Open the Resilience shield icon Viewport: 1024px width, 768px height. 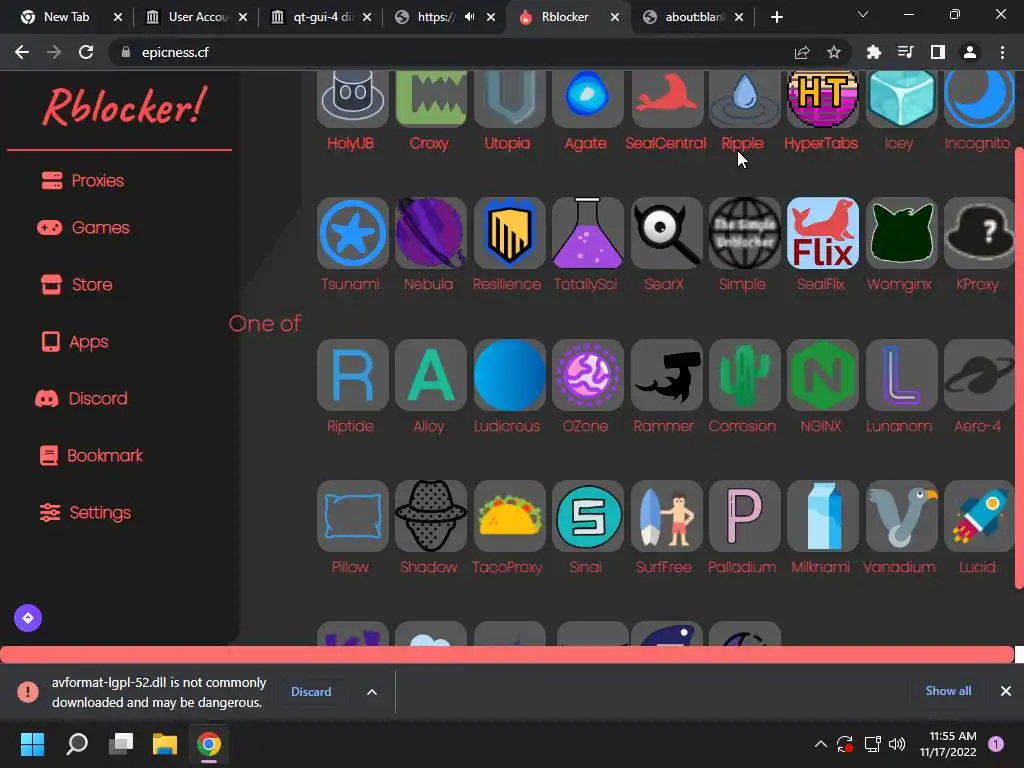pos(509,233)
